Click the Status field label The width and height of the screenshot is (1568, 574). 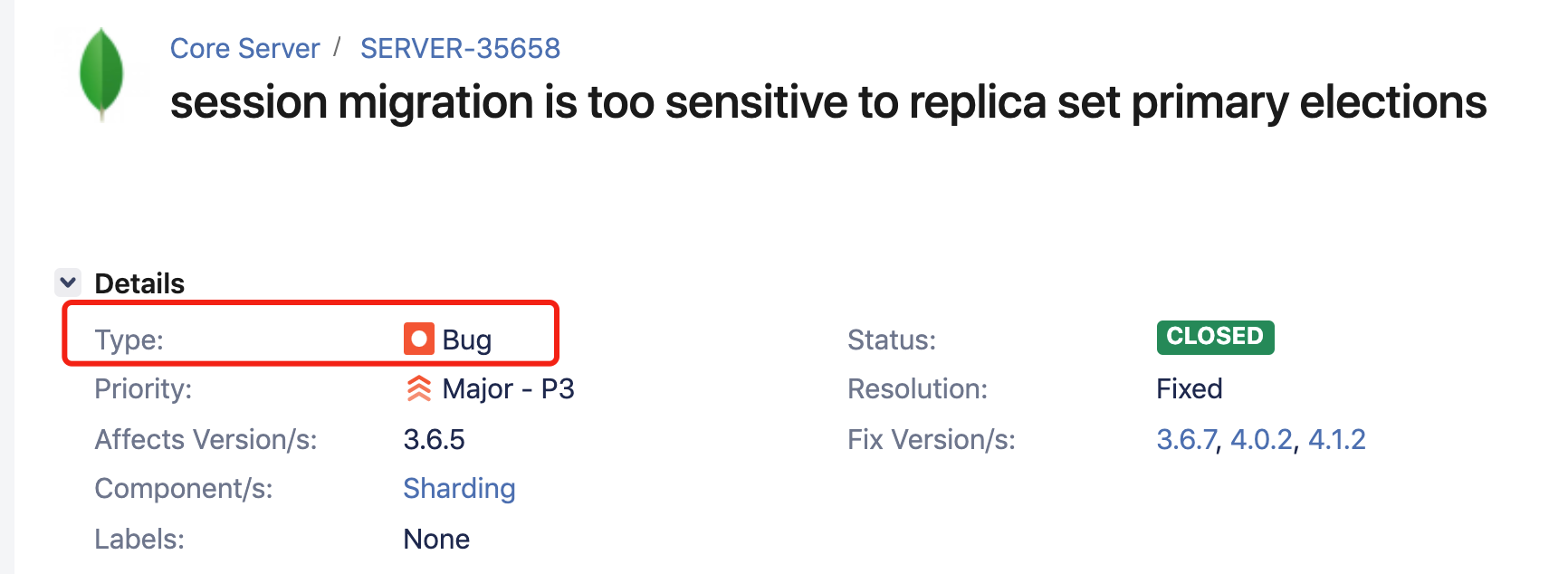point(891,340)
